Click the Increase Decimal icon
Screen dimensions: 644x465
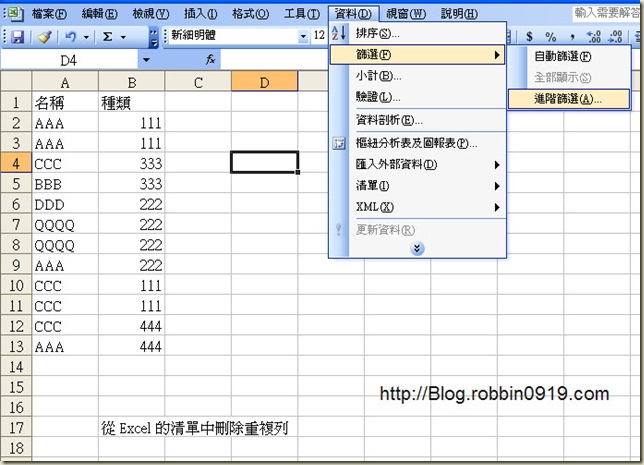593,37
